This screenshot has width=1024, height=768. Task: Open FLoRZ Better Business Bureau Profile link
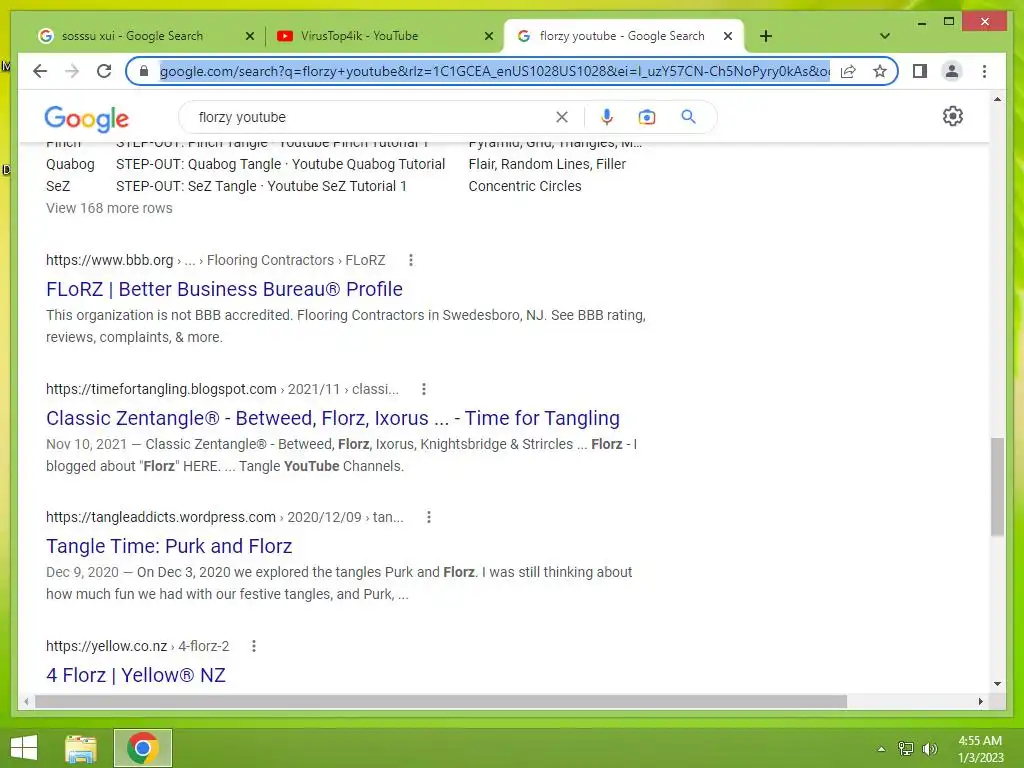224,289
